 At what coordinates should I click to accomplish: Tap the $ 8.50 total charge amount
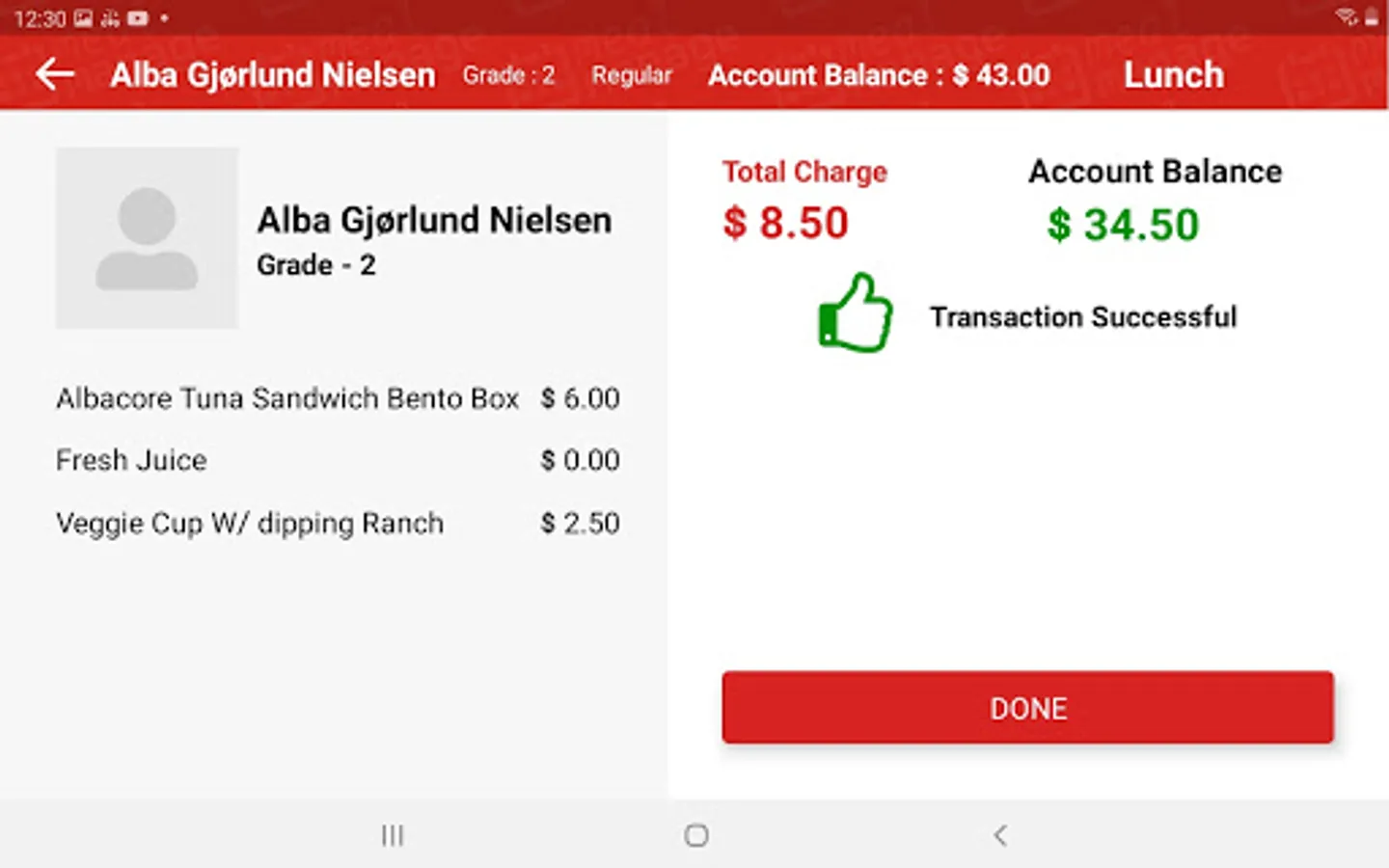[x=785, y=223]
